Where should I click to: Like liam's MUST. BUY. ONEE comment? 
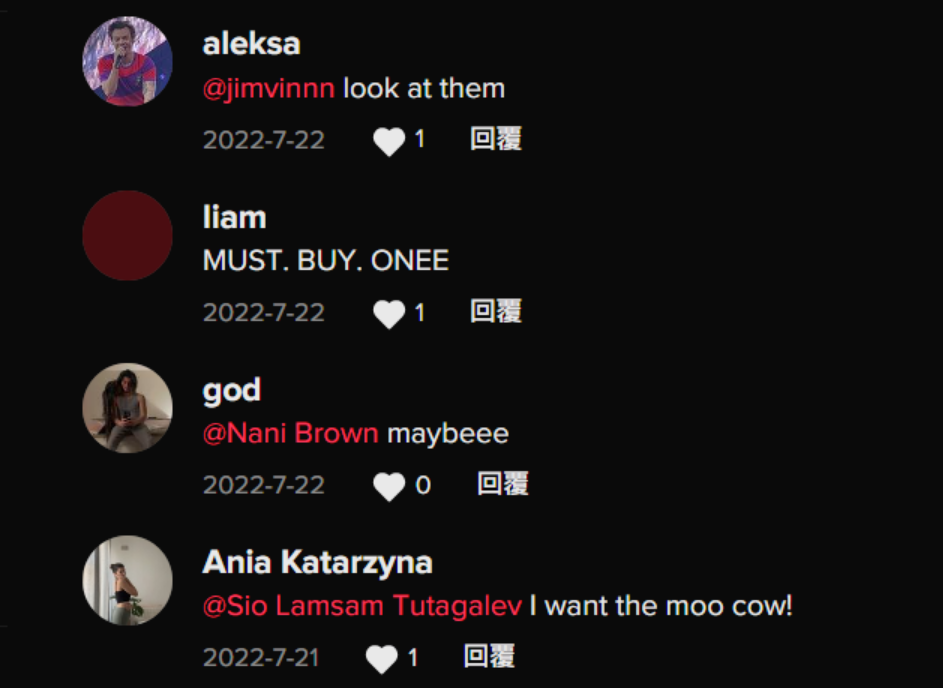(389, 314)
